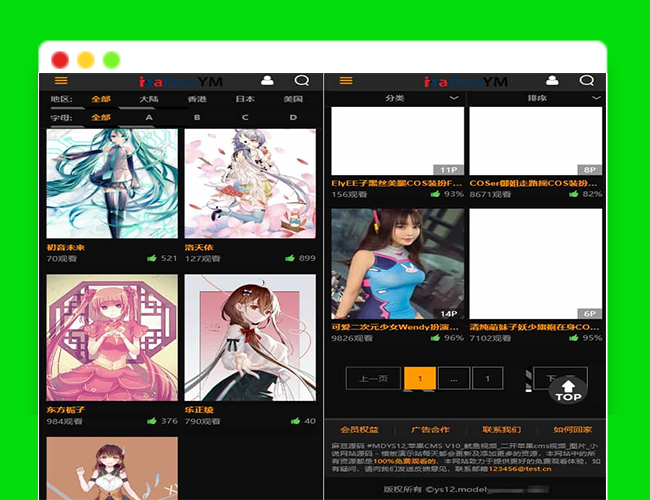The image size is (650, 500).
Task: Click the ellipsis page button
Action: click(x=454, y=378)
